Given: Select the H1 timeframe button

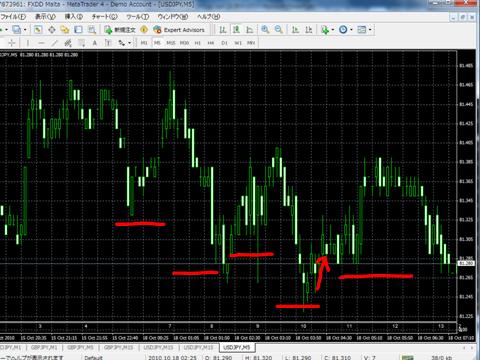Looking at the screenshot, I should 198,43.
